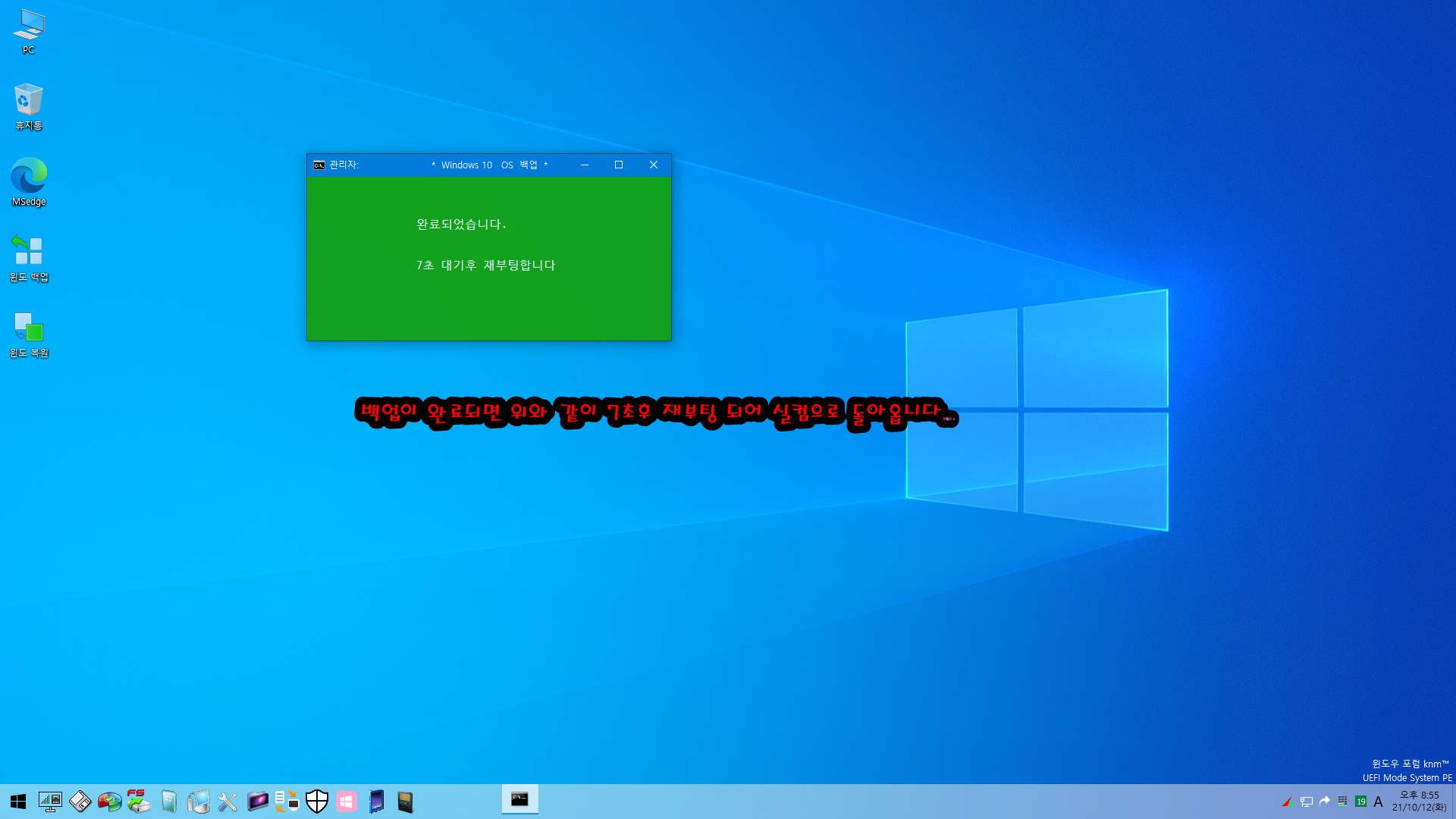
Task: Open the teal Windows box taskbar icon
Action: pyautogui.click(x=168, y=802)
